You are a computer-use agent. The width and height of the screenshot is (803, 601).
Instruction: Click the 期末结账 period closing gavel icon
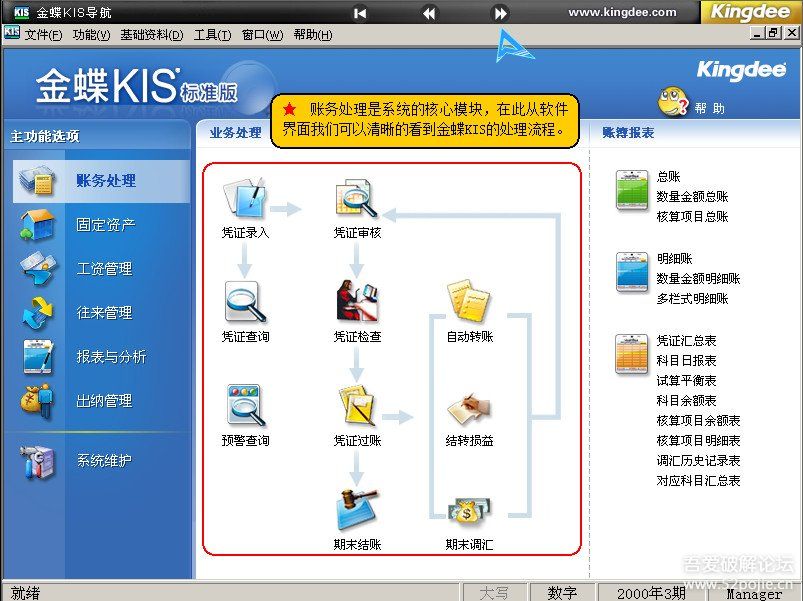point(356,510)
